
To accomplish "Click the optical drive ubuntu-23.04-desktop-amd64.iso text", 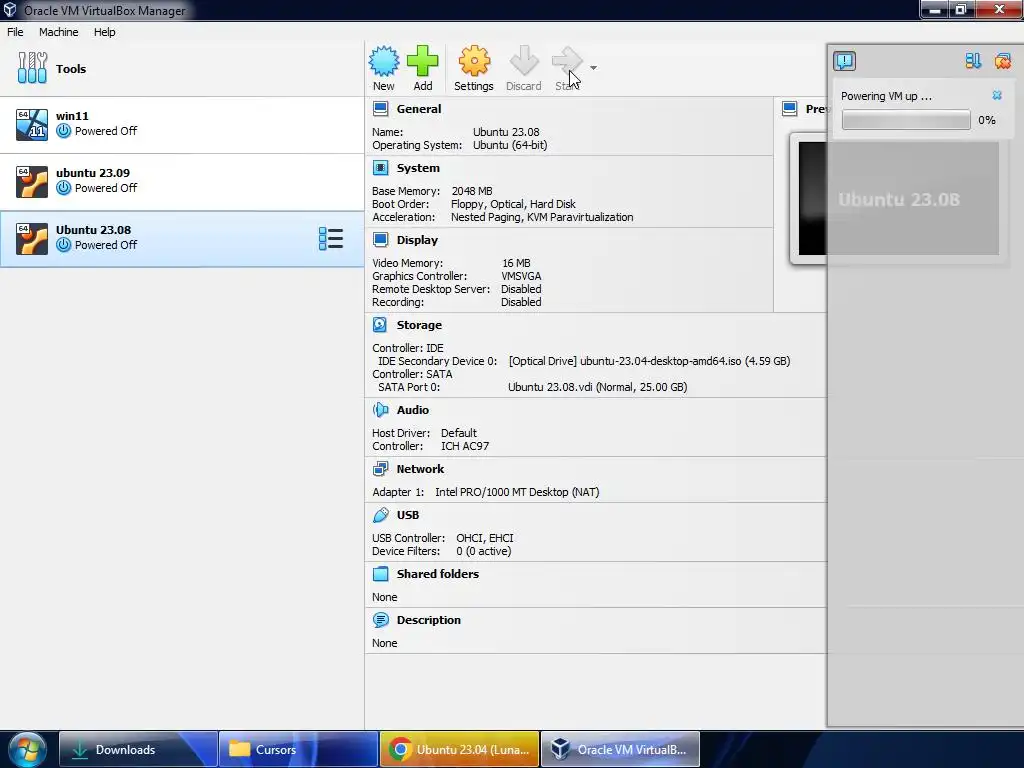I will (649, 360).
